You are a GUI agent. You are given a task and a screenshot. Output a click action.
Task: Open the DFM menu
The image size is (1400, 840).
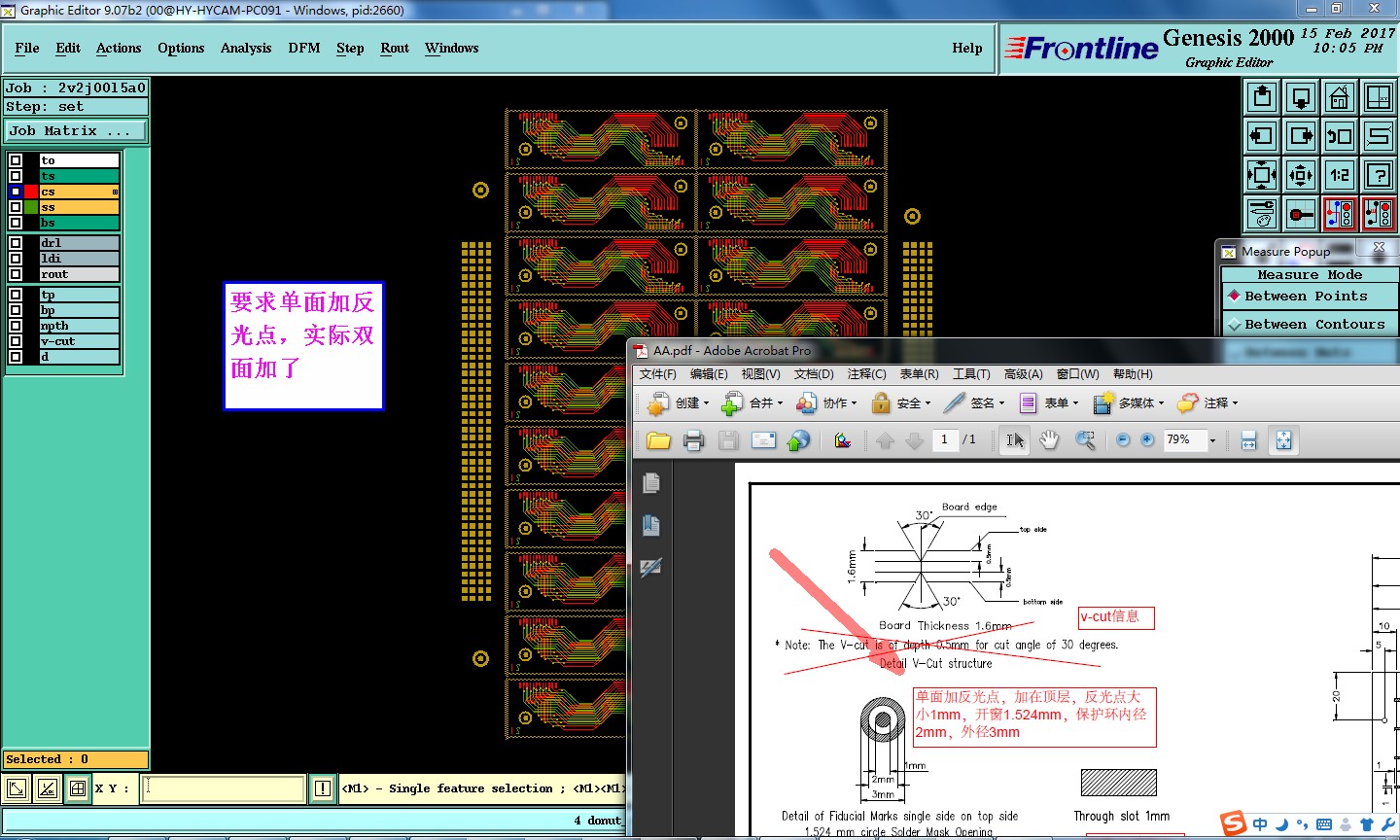click(304, 48)
